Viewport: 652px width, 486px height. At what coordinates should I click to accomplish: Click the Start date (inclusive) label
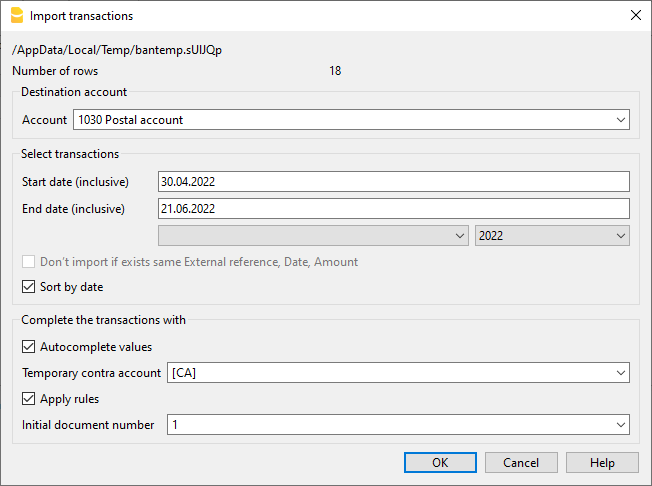75,182
